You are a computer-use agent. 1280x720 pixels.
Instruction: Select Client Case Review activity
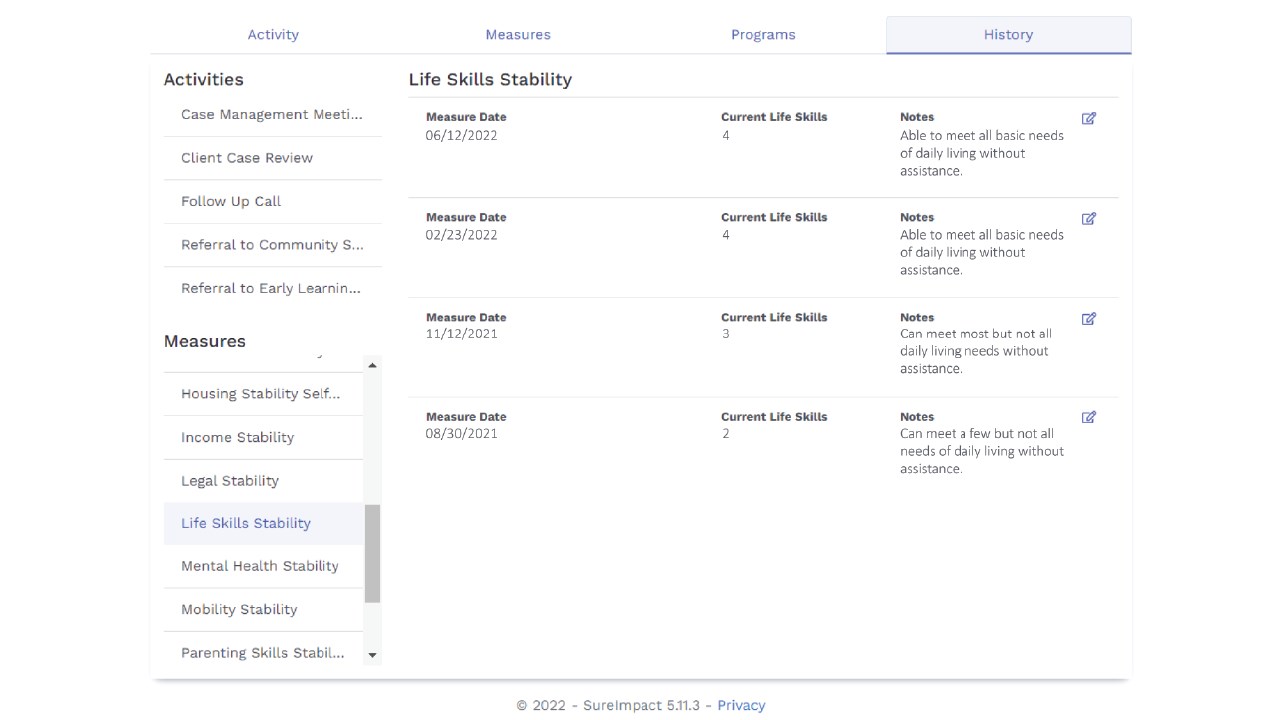[247, 158]
